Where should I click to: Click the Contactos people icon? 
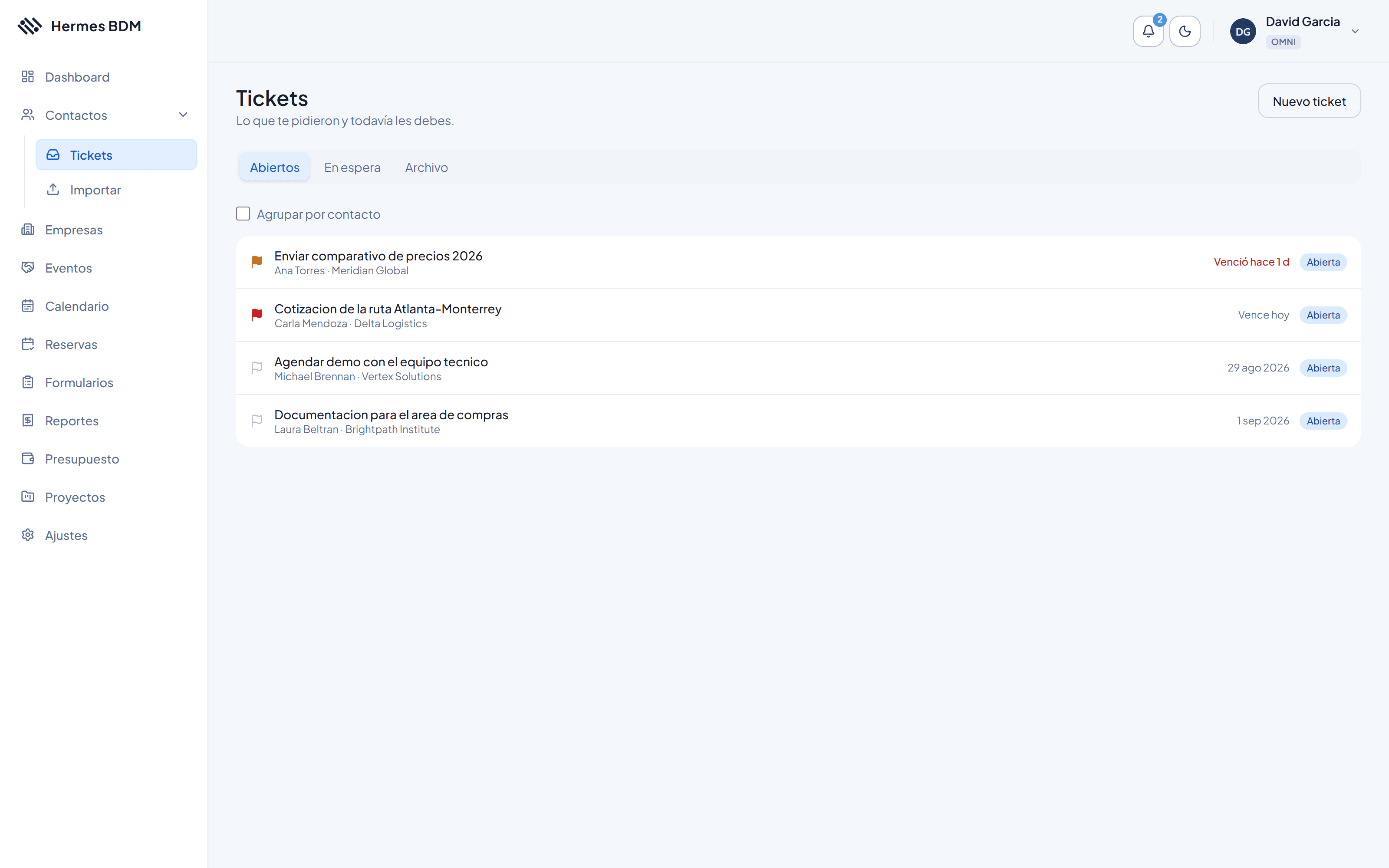click(x=27, y=115)
